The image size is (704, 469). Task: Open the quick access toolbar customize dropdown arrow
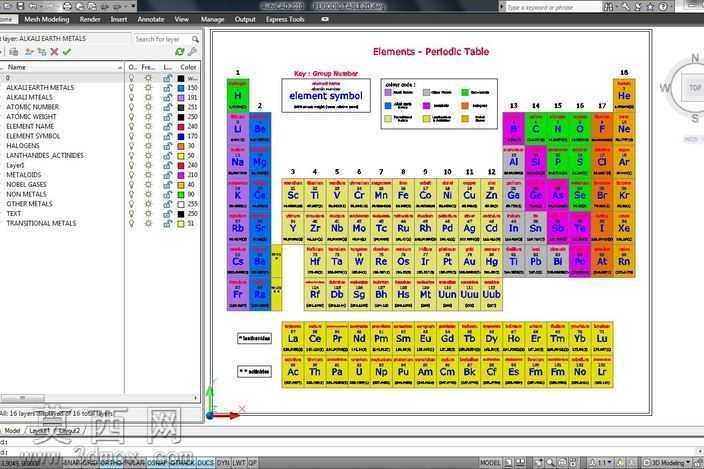(133, 6)
